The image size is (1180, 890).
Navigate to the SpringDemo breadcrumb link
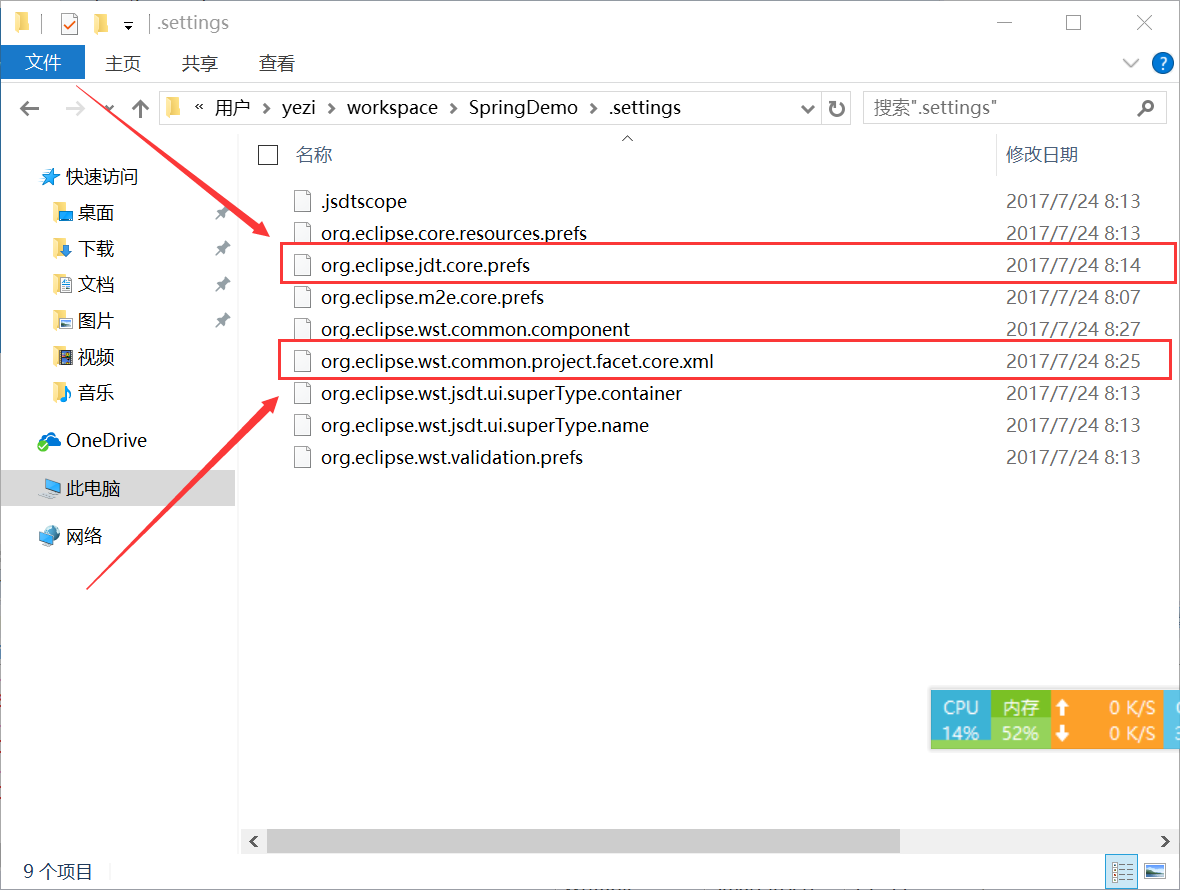pos(522,107)
